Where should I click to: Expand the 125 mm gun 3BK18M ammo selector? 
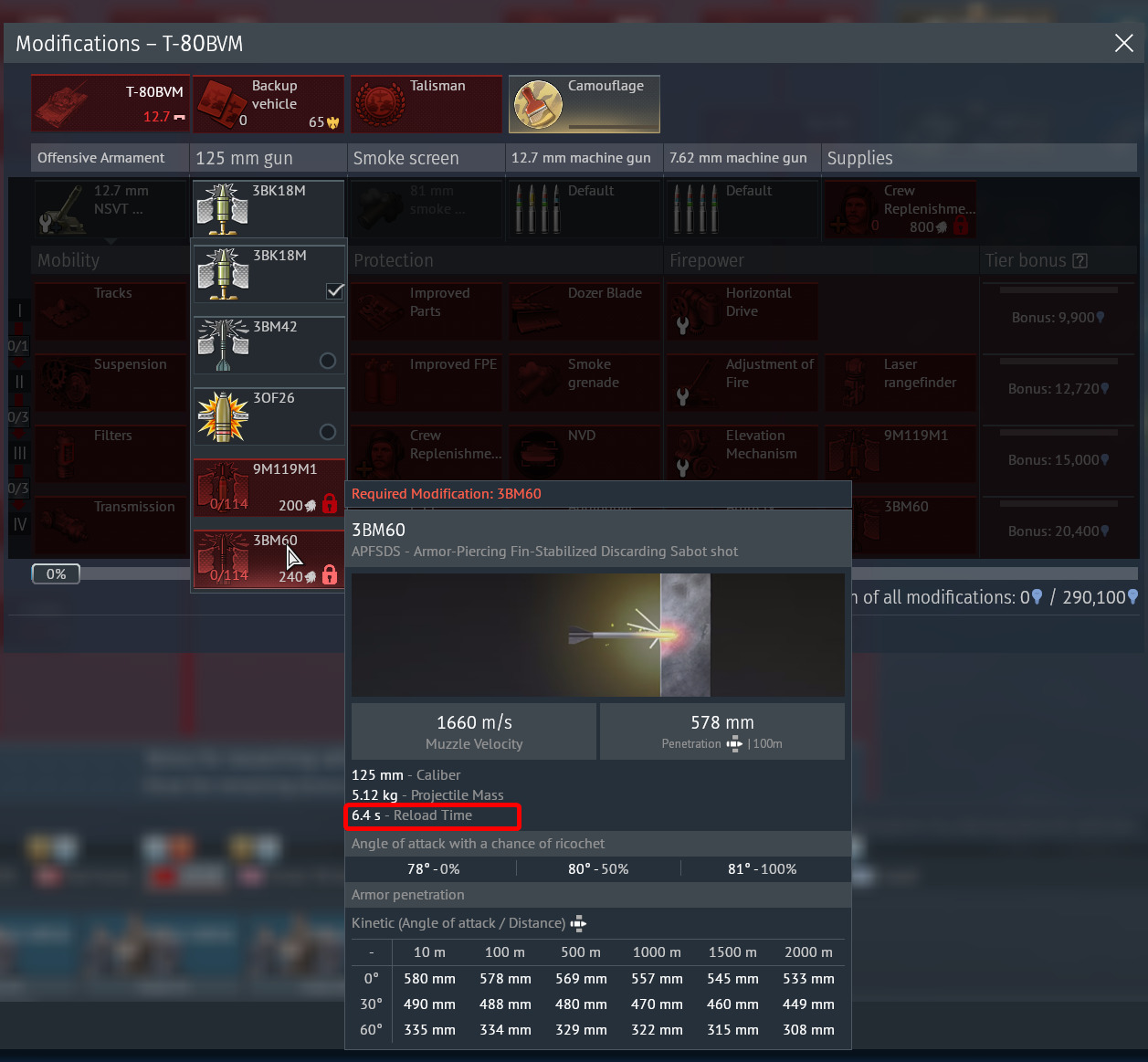click(x=269, y=209)
